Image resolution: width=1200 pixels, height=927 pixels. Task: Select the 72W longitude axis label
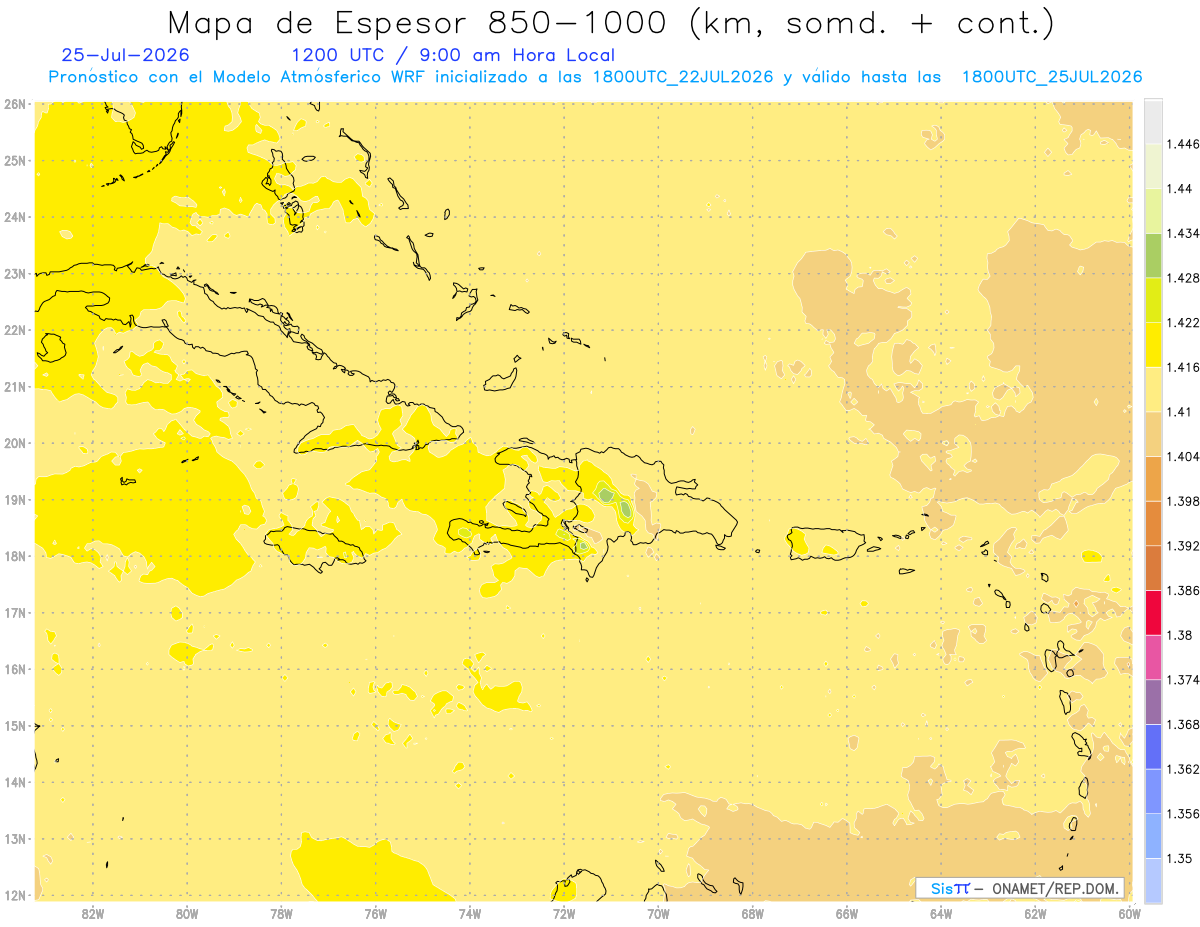564,913
